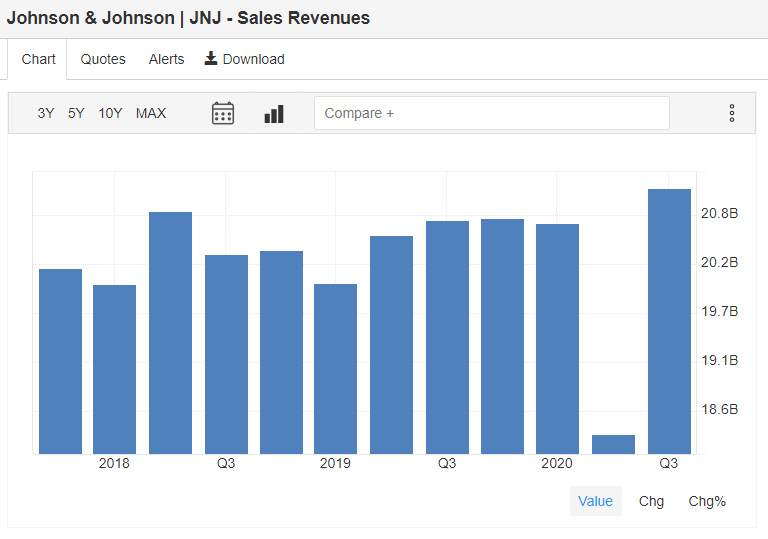768x539 pixels.
Task: Select the 5Y time range
Action: coord(76,113)
